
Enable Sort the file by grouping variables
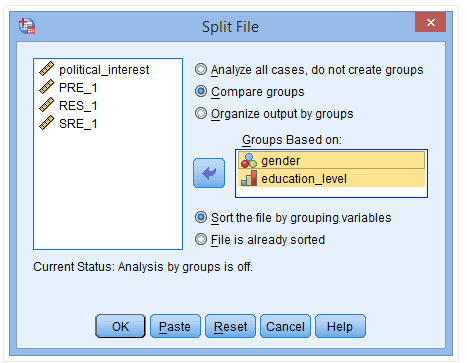coord(201,217)
